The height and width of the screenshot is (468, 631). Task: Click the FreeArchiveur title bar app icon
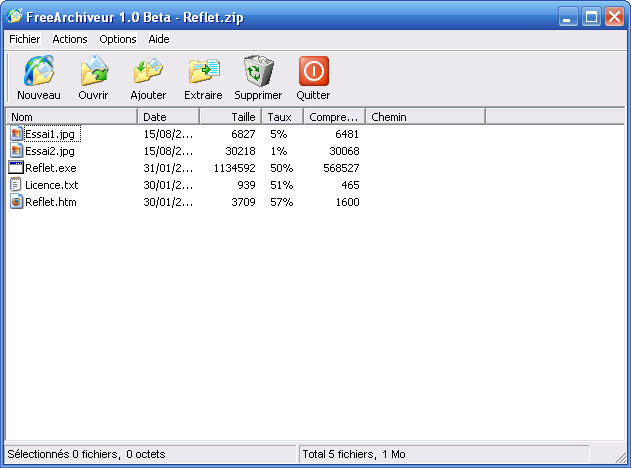click(x=14, y=16)
